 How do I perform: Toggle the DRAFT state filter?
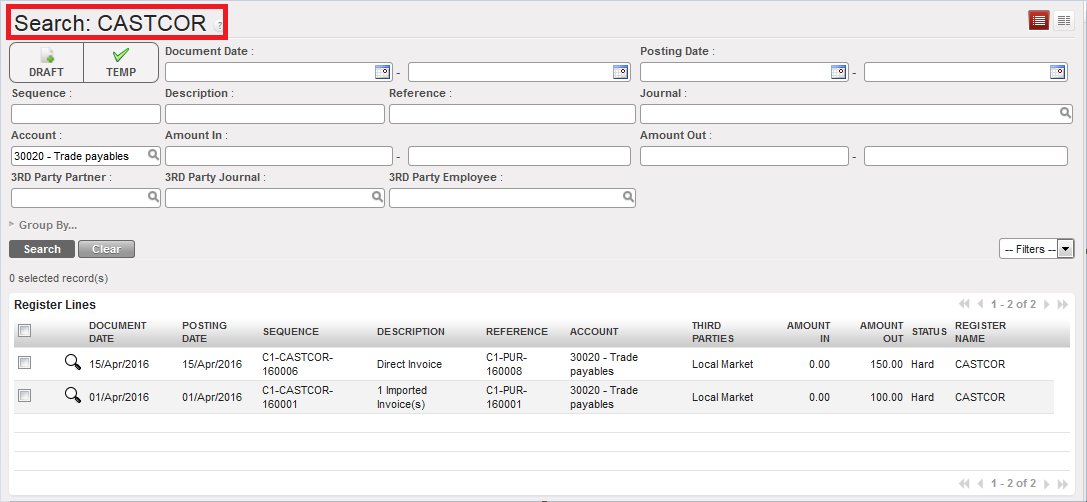point(46,62)
